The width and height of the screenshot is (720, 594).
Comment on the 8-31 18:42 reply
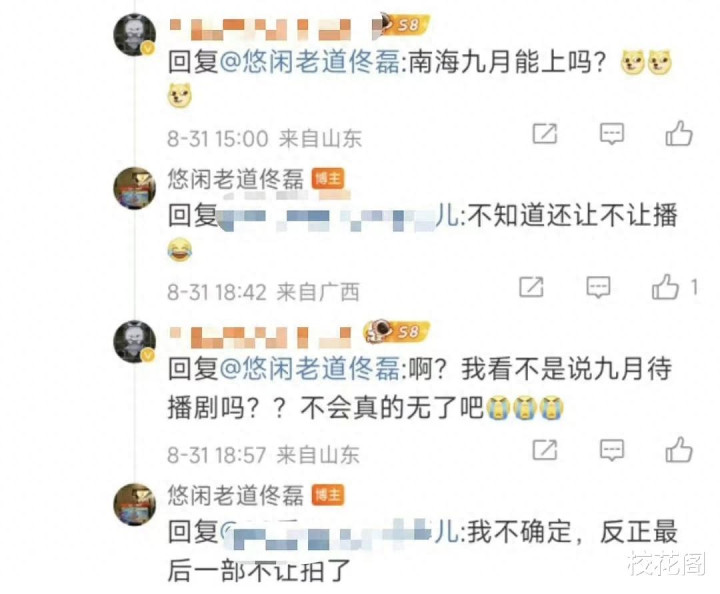598,287
